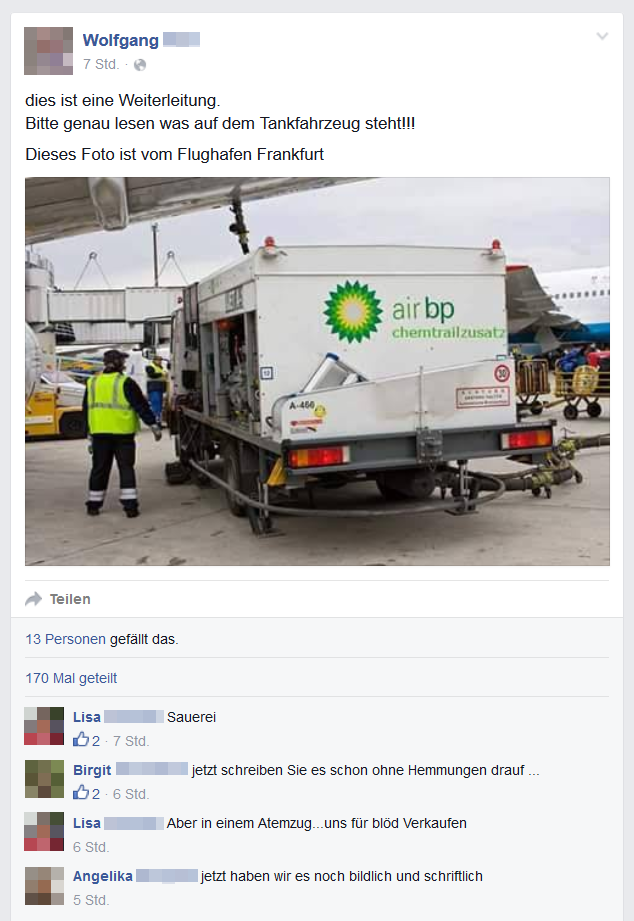Click the Teilen share button
This screenshot has height=921, width=634.
click(58, 599)
